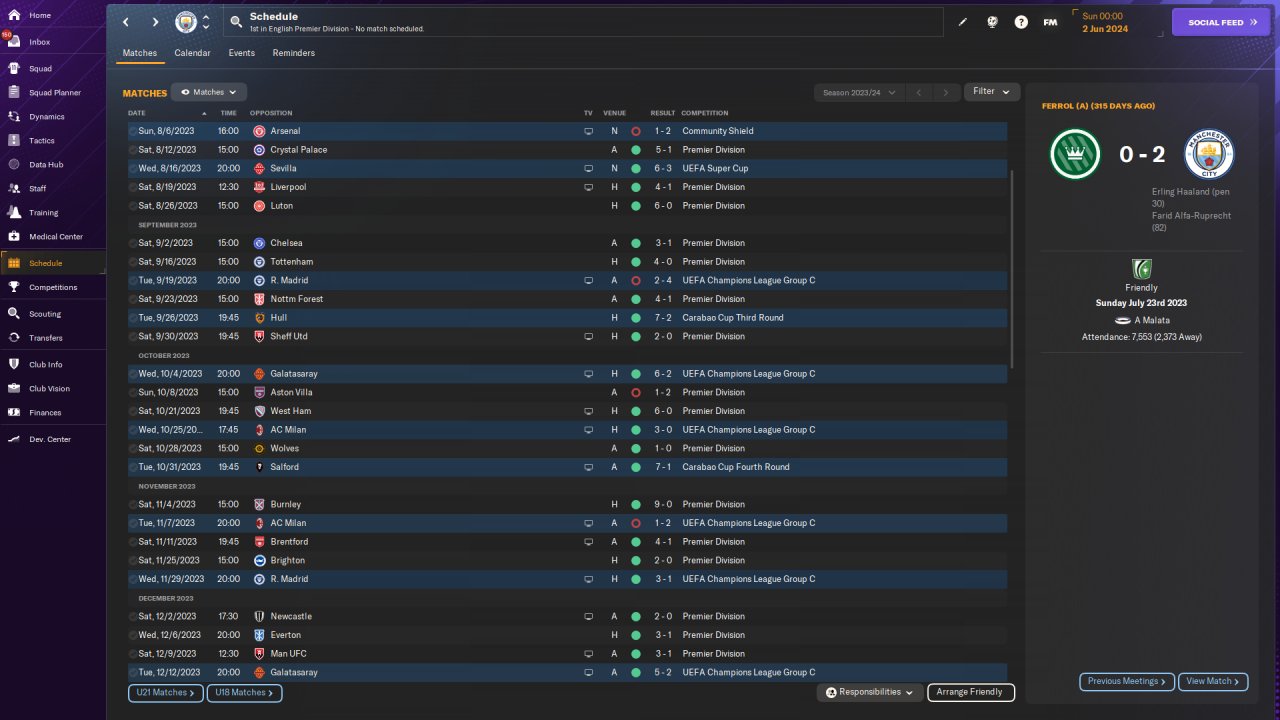
Task: Open the Matches view dropdown
Action: coord(209,92)
